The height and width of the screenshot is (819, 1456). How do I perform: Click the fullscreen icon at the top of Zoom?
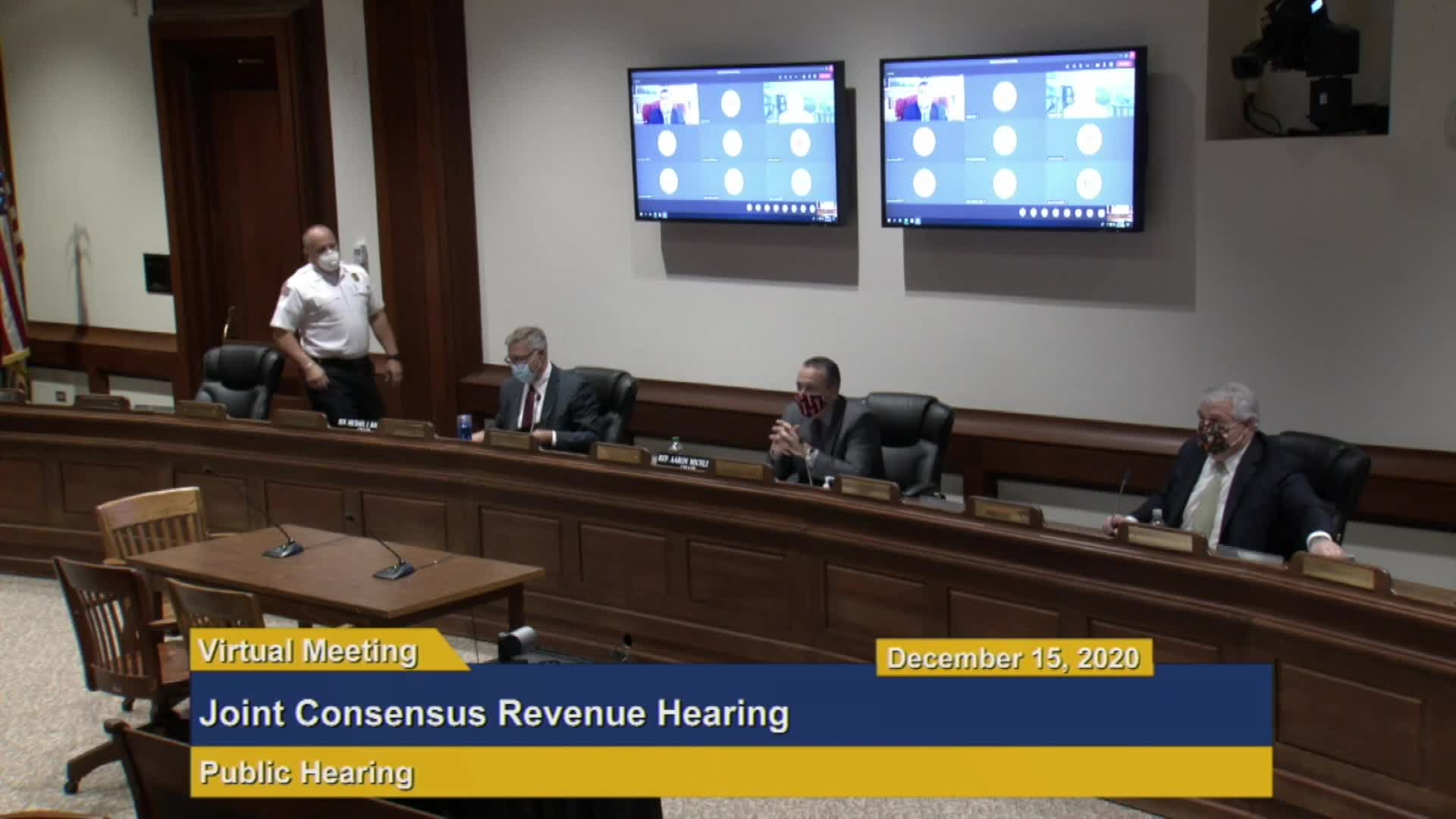coord(813,77)
